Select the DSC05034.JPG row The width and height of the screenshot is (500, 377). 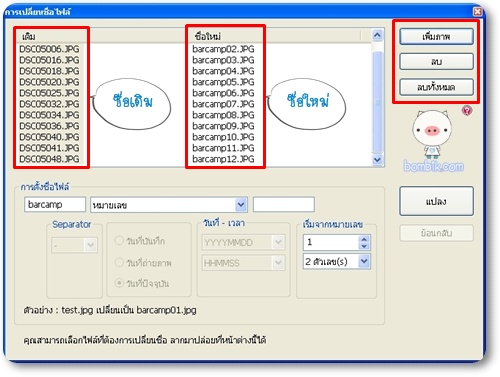49,115
